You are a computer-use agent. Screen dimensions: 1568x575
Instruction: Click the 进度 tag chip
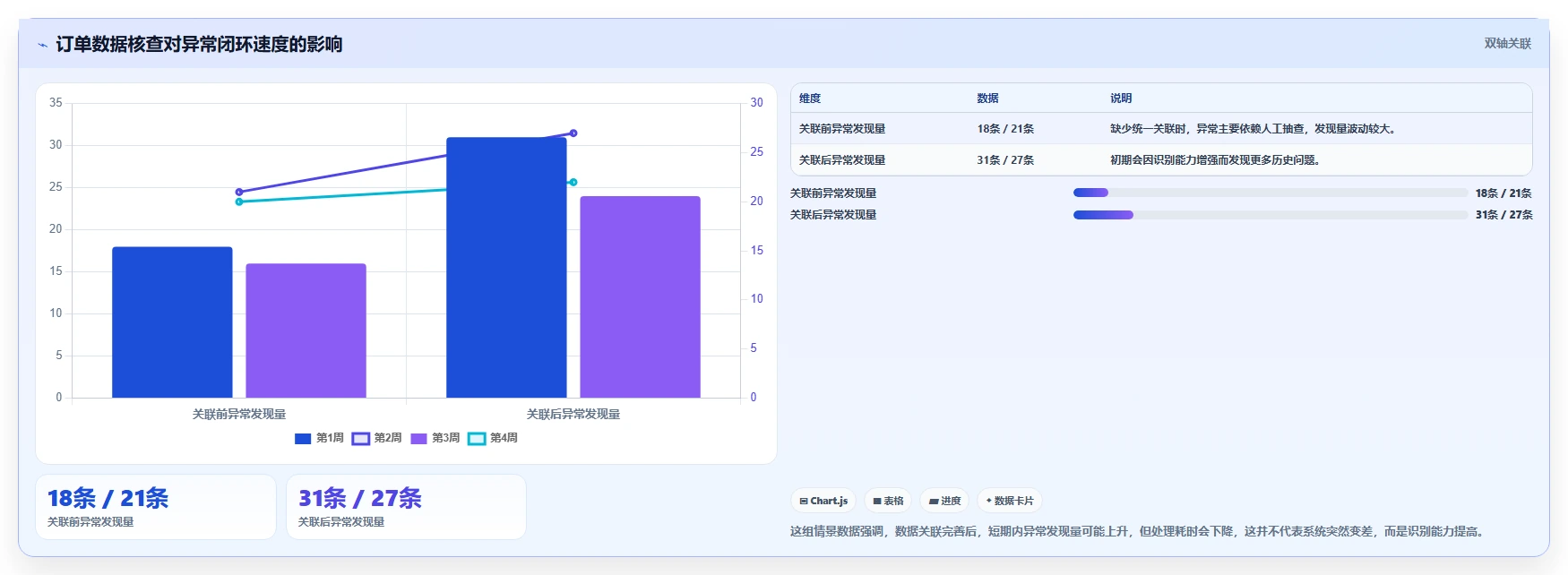(x=944, y=501)
